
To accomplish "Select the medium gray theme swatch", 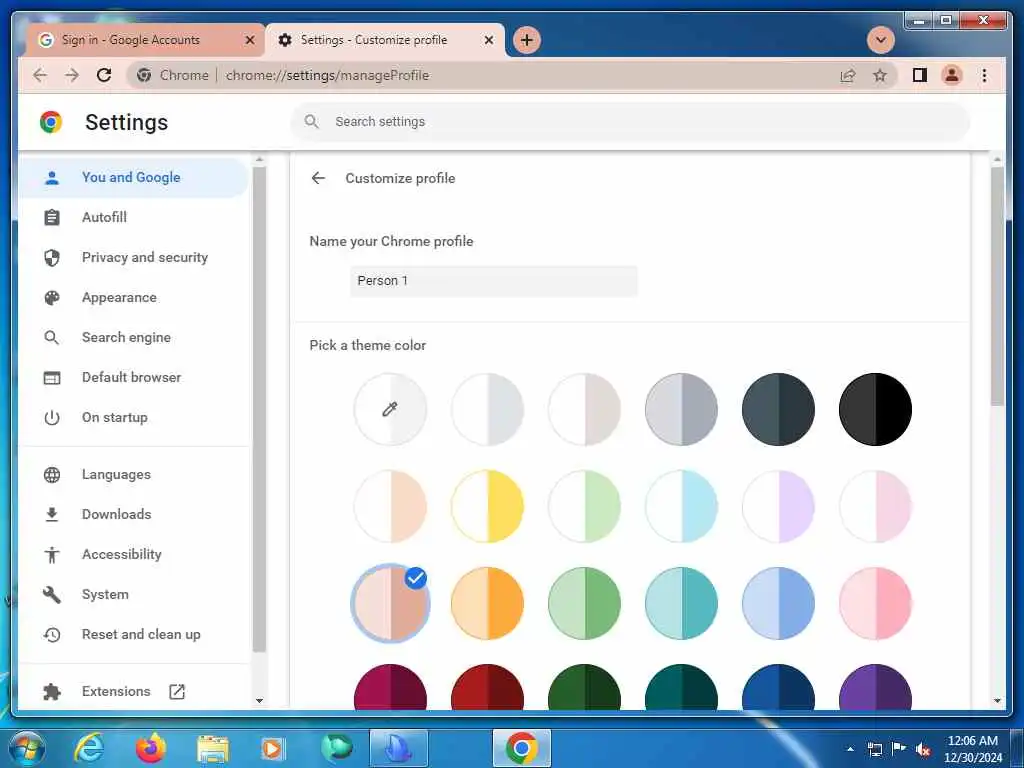I will pyautogui.click(x=681, y=409).
